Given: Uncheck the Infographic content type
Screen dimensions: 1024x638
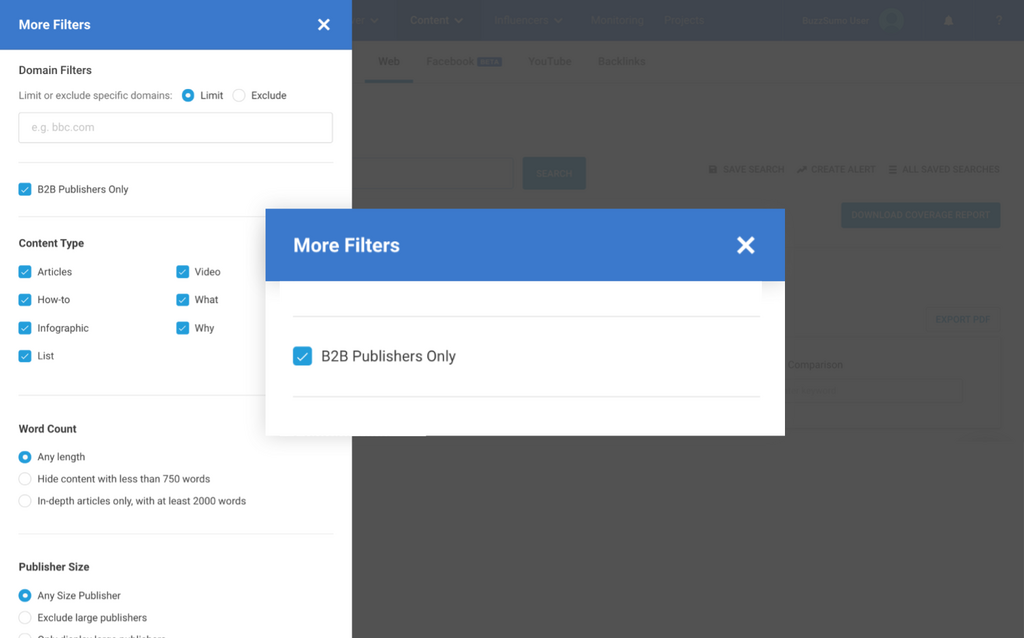Looking at the screenshot, I should pos(25,328).
